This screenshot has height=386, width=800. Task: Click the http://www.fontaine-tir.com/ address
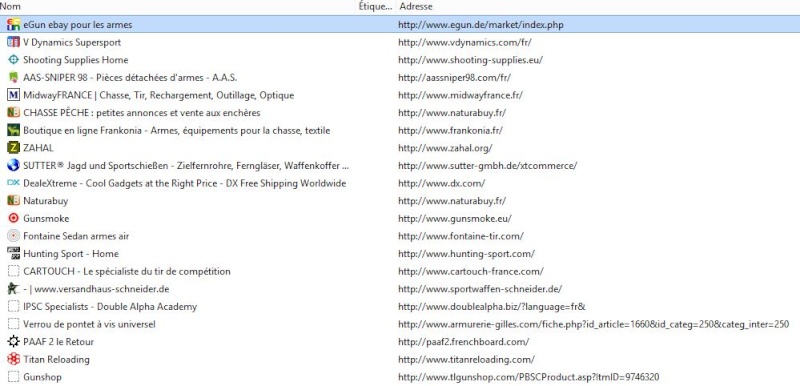[461, 236]
